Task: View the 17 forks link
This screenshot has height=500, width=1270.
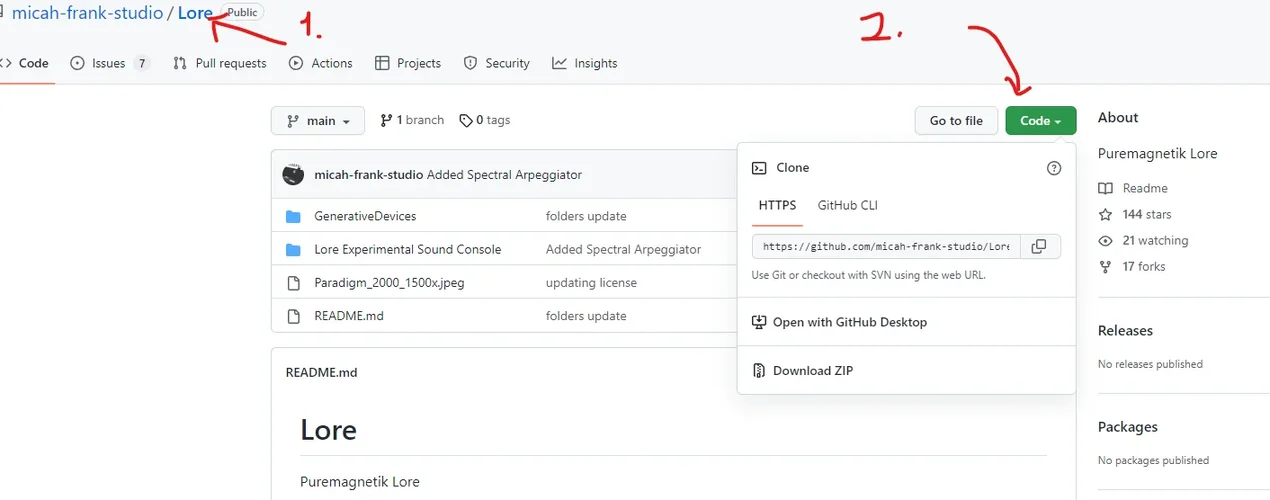Action: click(1132, 266)
